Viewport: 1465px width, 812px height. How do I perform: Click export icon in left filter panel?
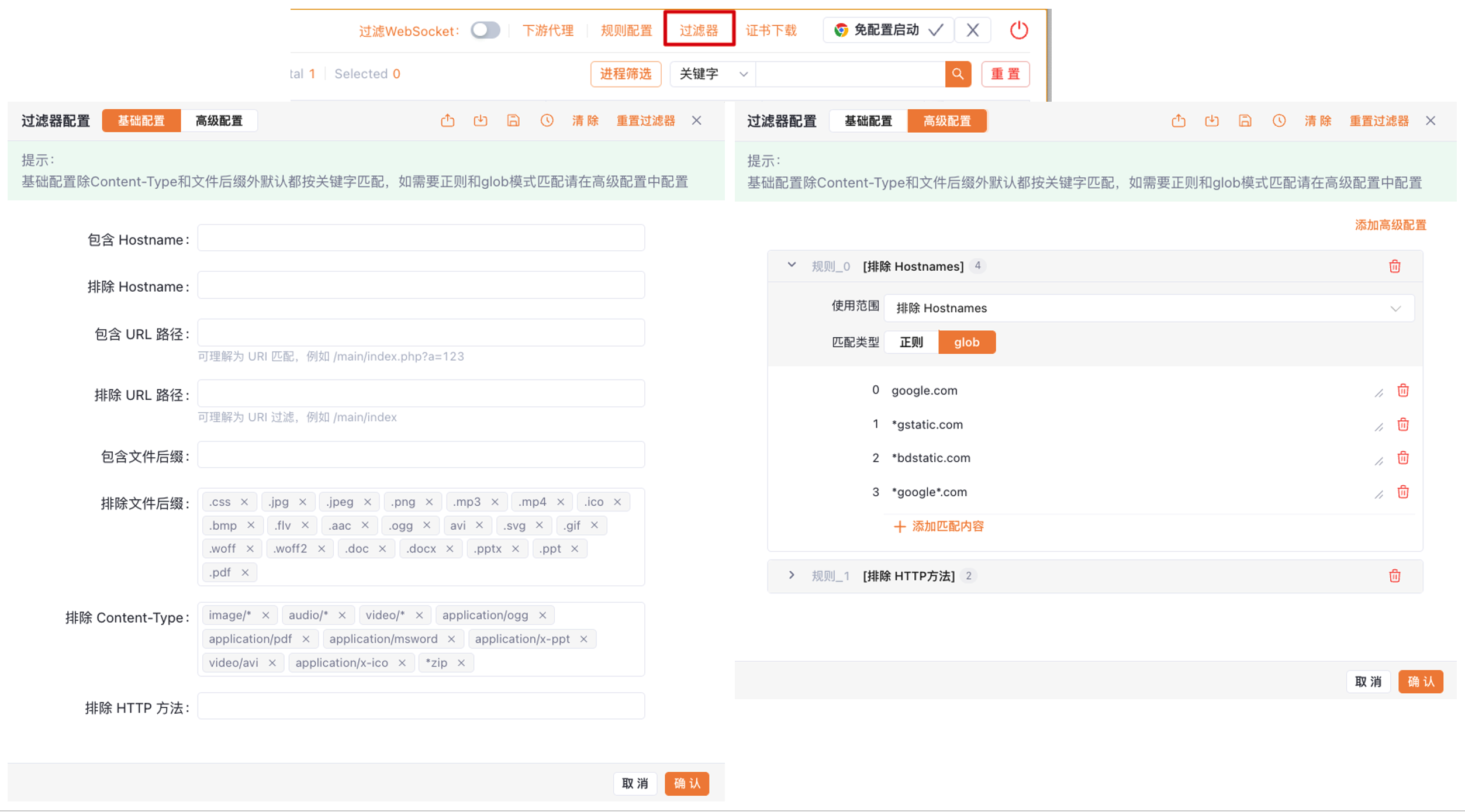(447, 120)
